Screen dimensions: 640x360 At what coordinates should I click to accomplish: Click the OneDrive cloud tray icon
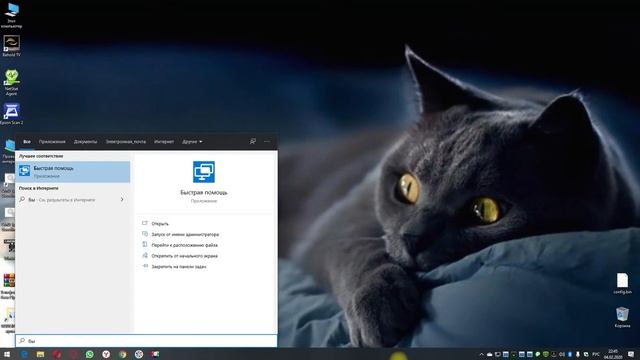click(x=489, y=354)
